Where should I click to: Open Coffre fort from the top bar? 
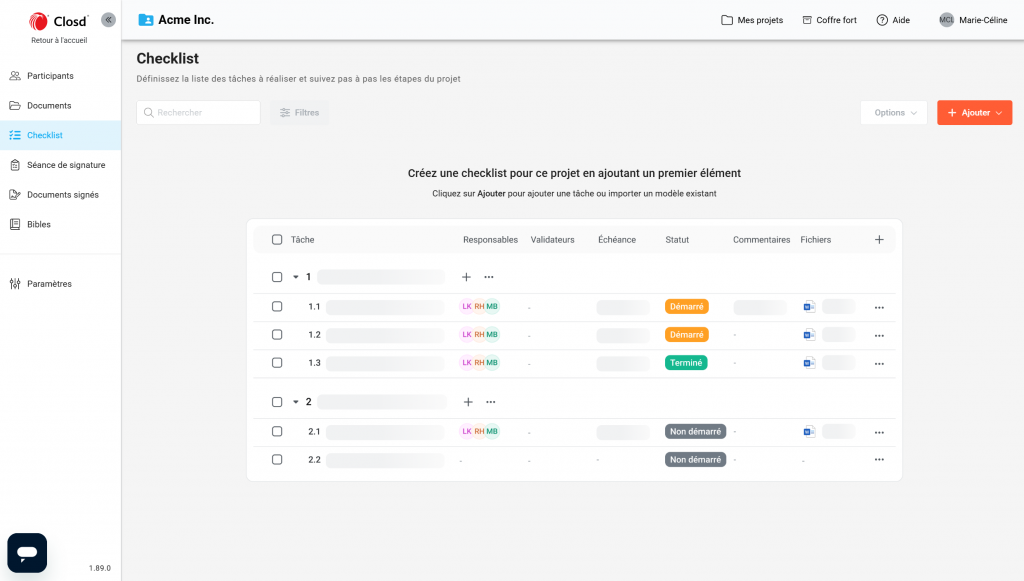click(x=828, y=20)
